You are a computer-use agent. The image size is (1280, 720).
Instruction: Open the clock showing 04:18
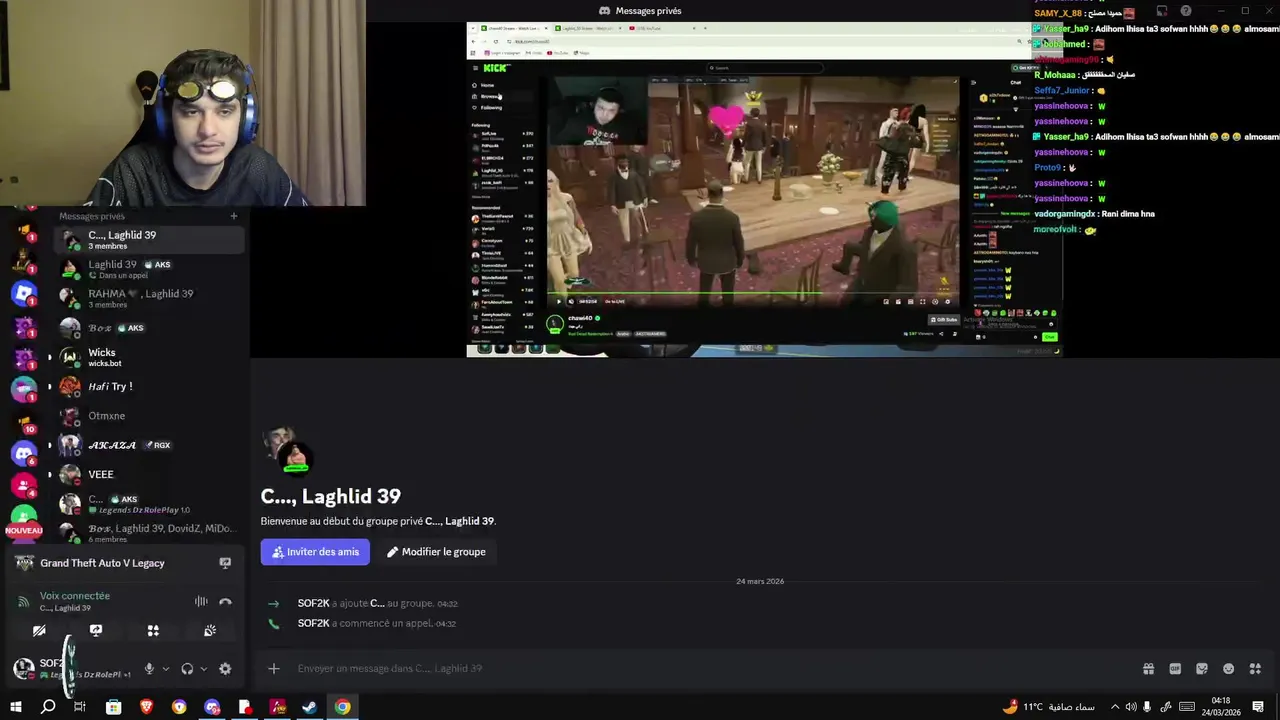click(1221, 707)
